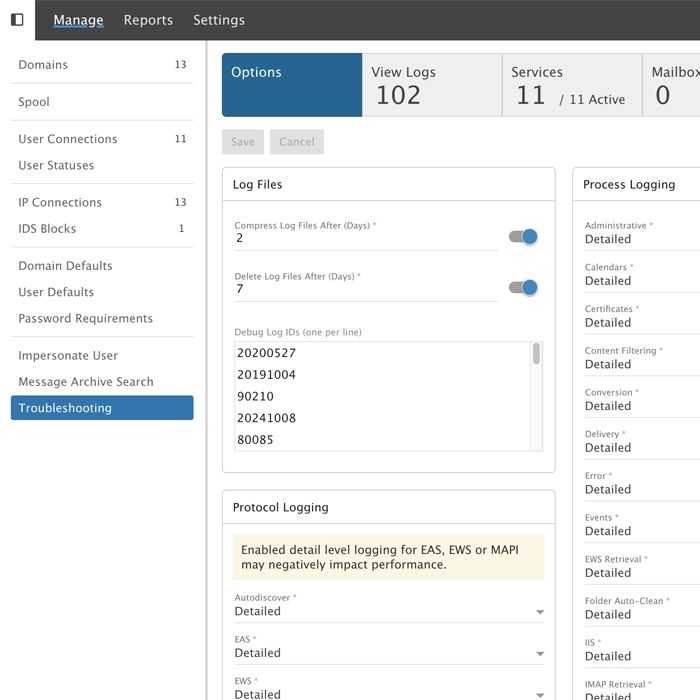Viewport: 700px width, 700px height.
Task: Click the Log Files card heading
Action: point(258,184)
